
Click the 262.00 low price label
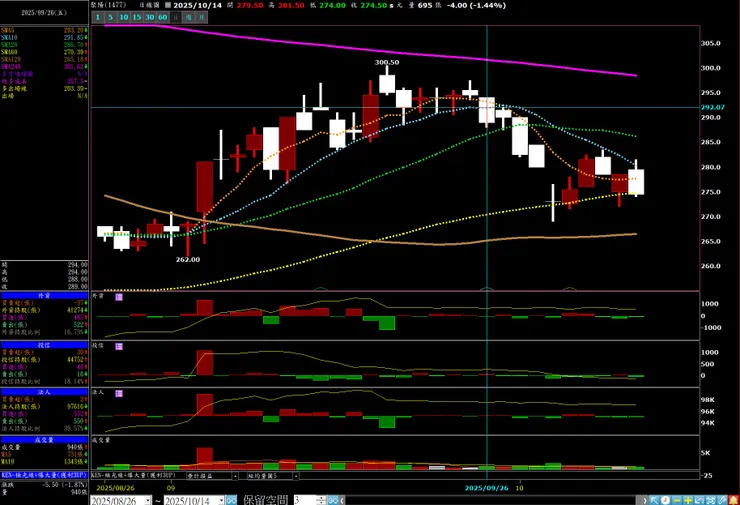(188, 260)
